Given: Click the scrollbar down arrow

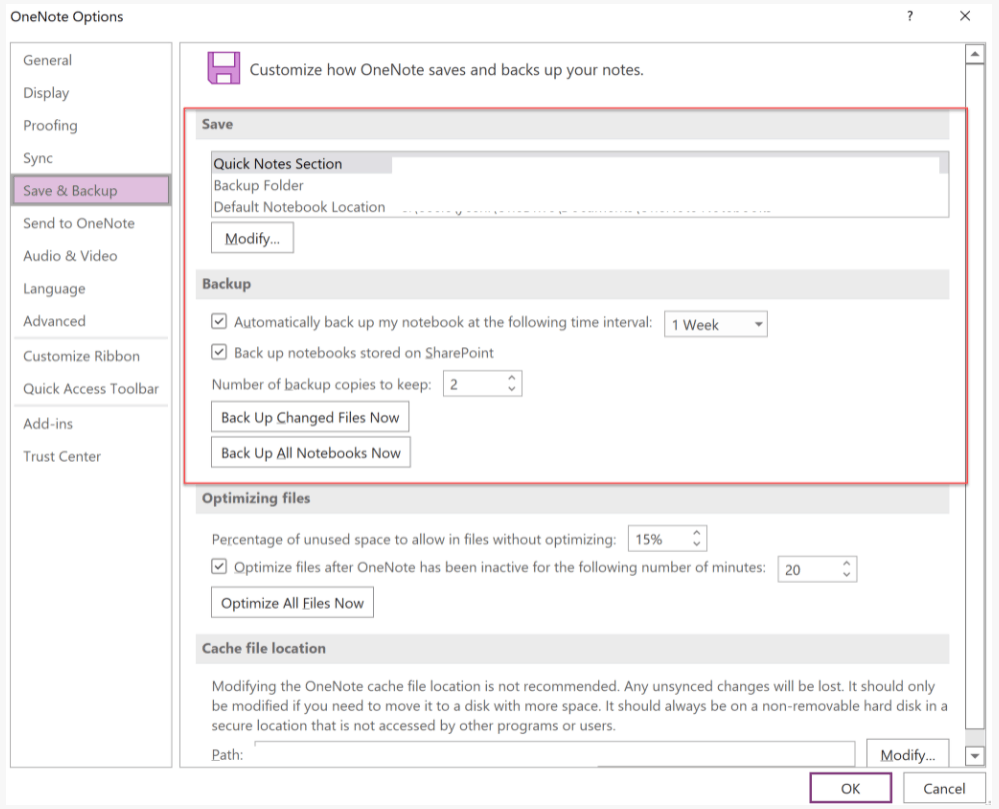Looking at the screenshot, I should [x=975, y=756].
